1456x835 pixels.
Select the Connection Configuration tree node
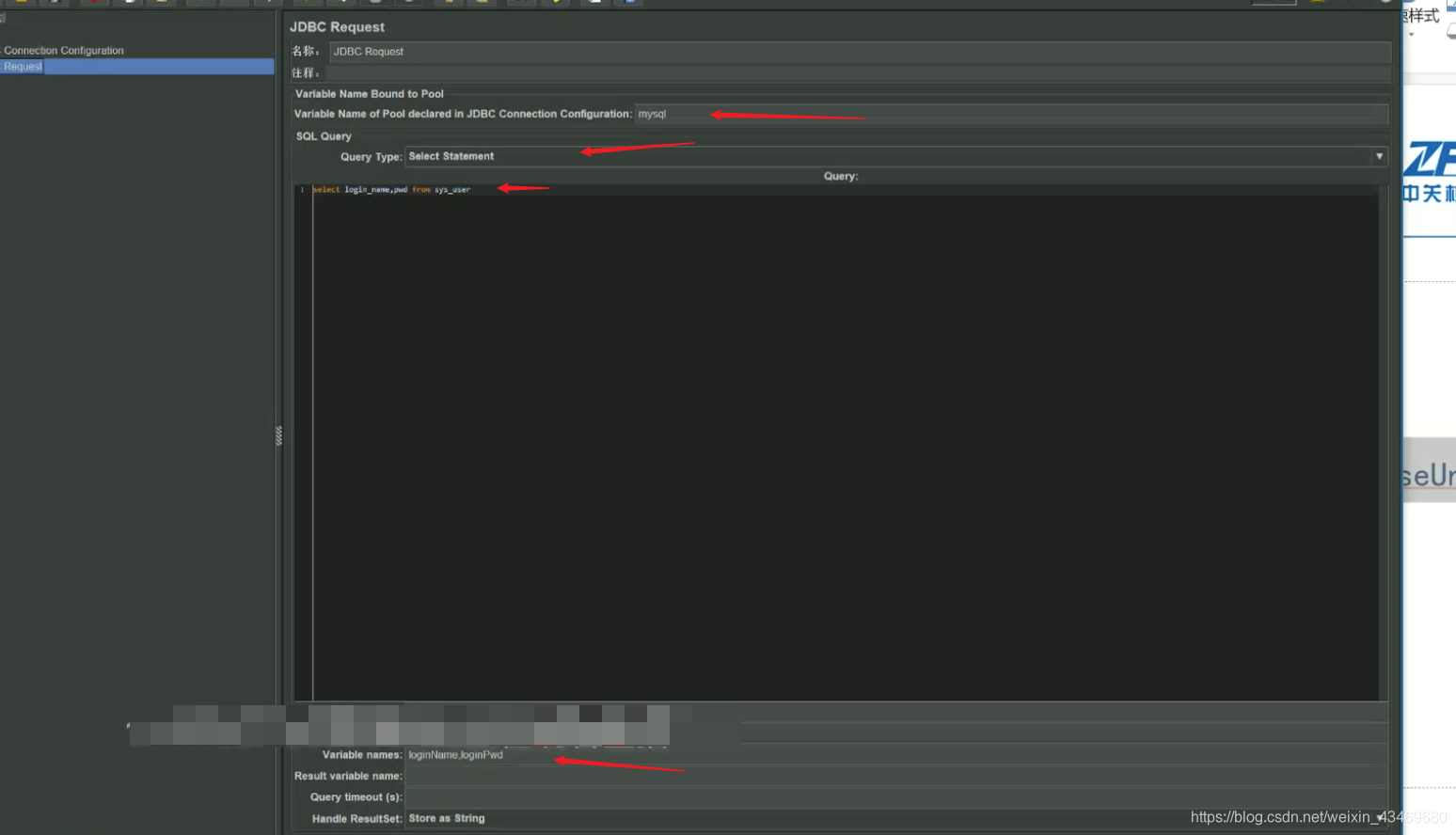pos(63,51)
